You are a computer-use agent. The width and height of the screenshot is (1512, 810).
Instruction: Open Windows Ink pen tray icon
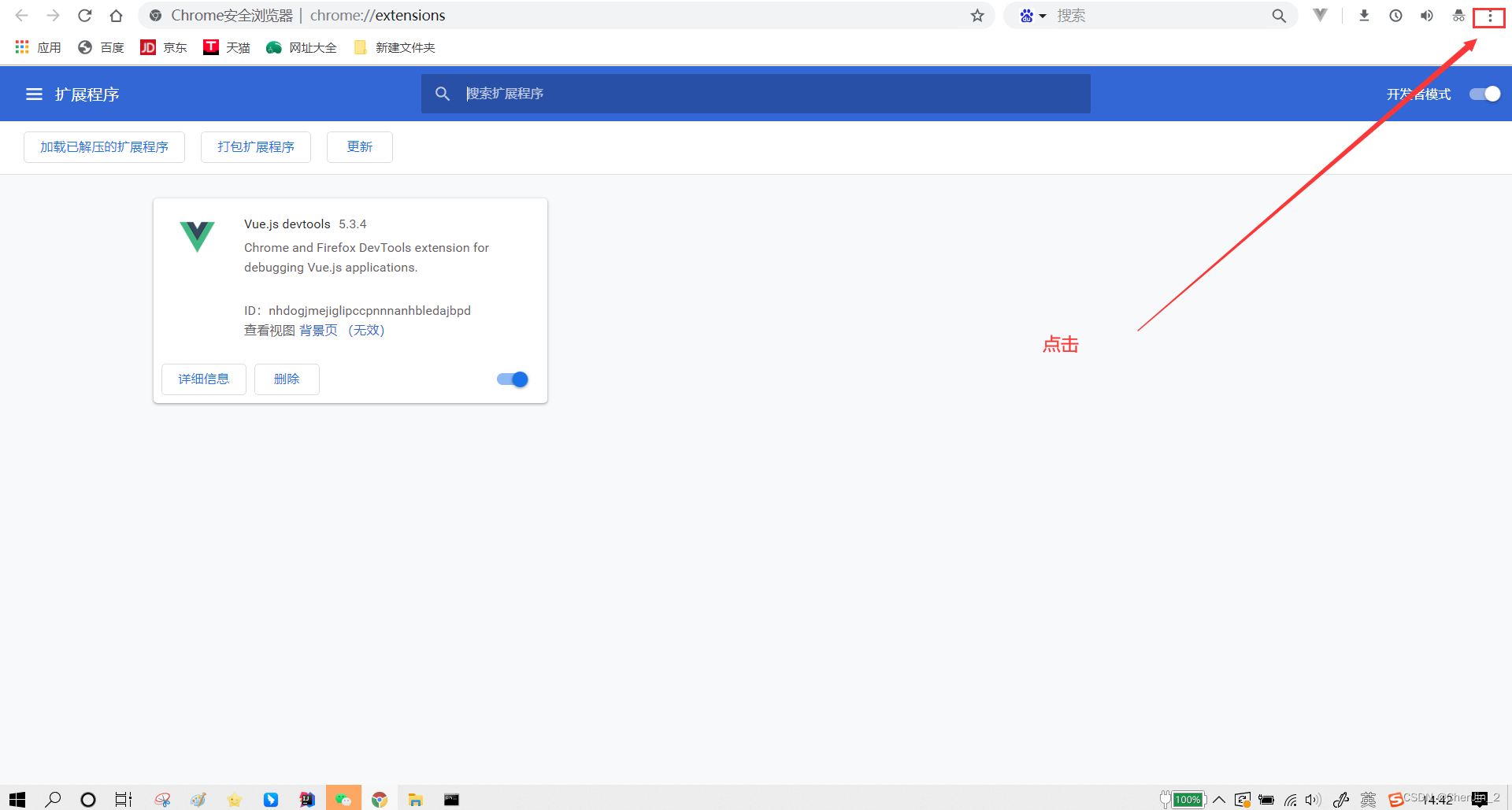pyautogui.click(x=1341, y=799)
